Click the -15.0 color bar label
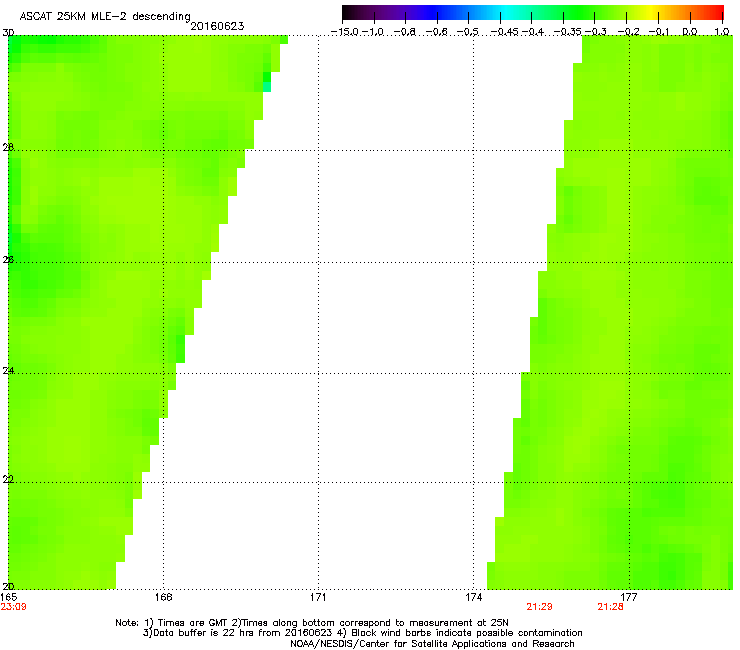740x650 pixels. (x=345, y=32)
